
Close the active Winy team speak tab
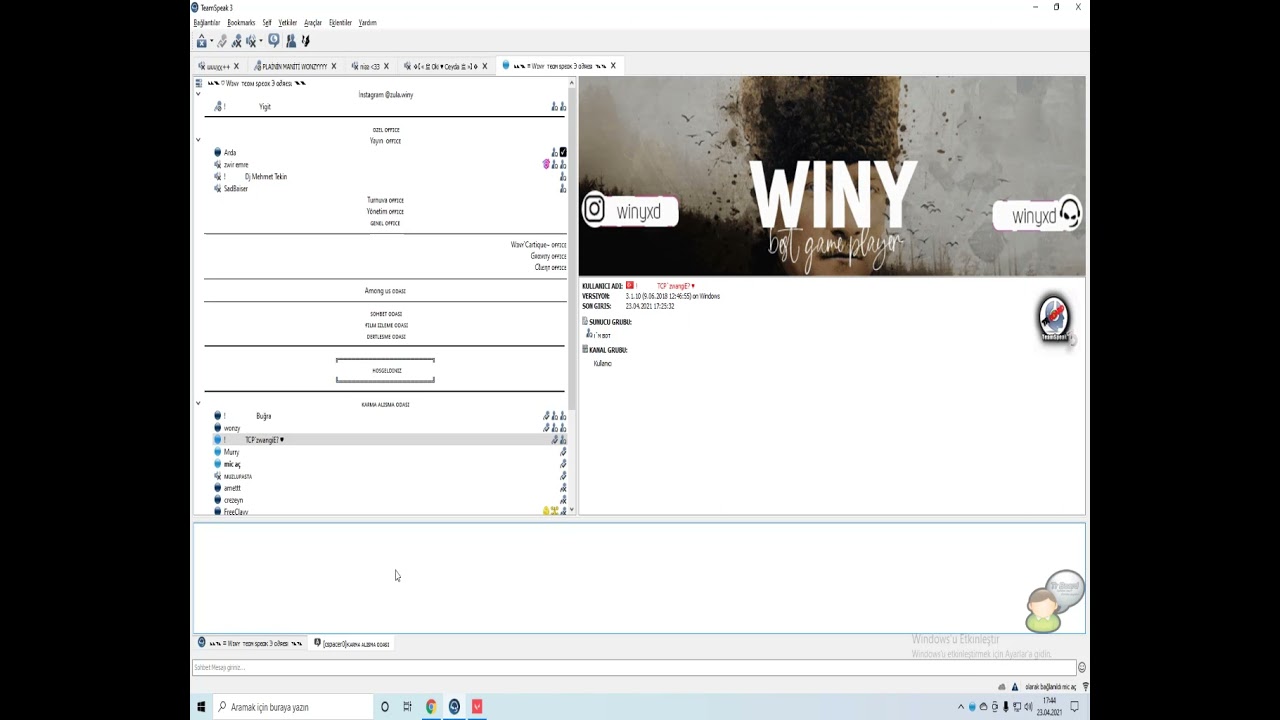click(613, 66)
